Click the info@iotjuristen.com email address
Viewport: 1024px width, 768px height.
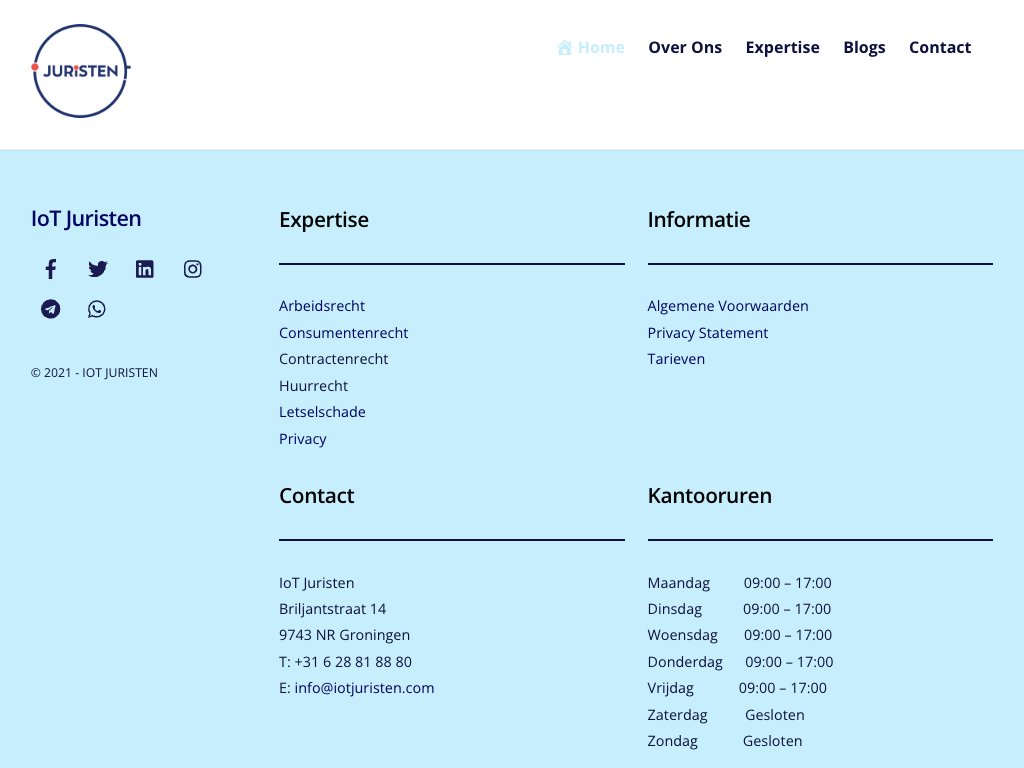364,688
